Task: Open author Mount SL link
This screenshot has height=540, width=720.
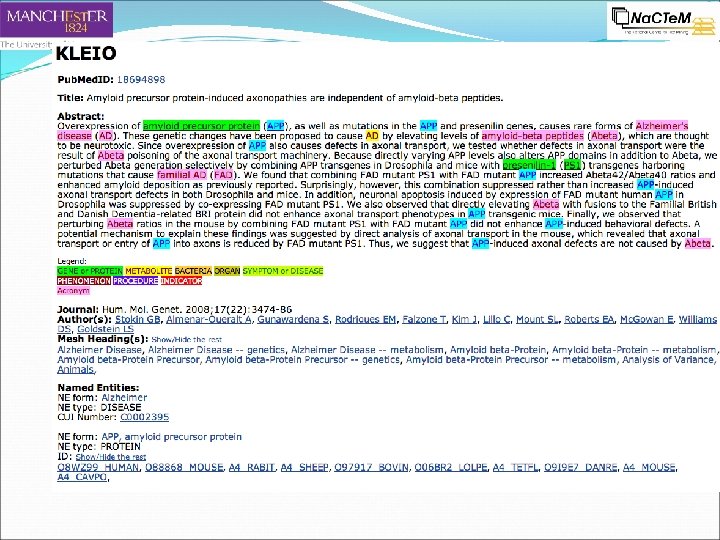Action: pyautogui.click(x=537, y=319)
